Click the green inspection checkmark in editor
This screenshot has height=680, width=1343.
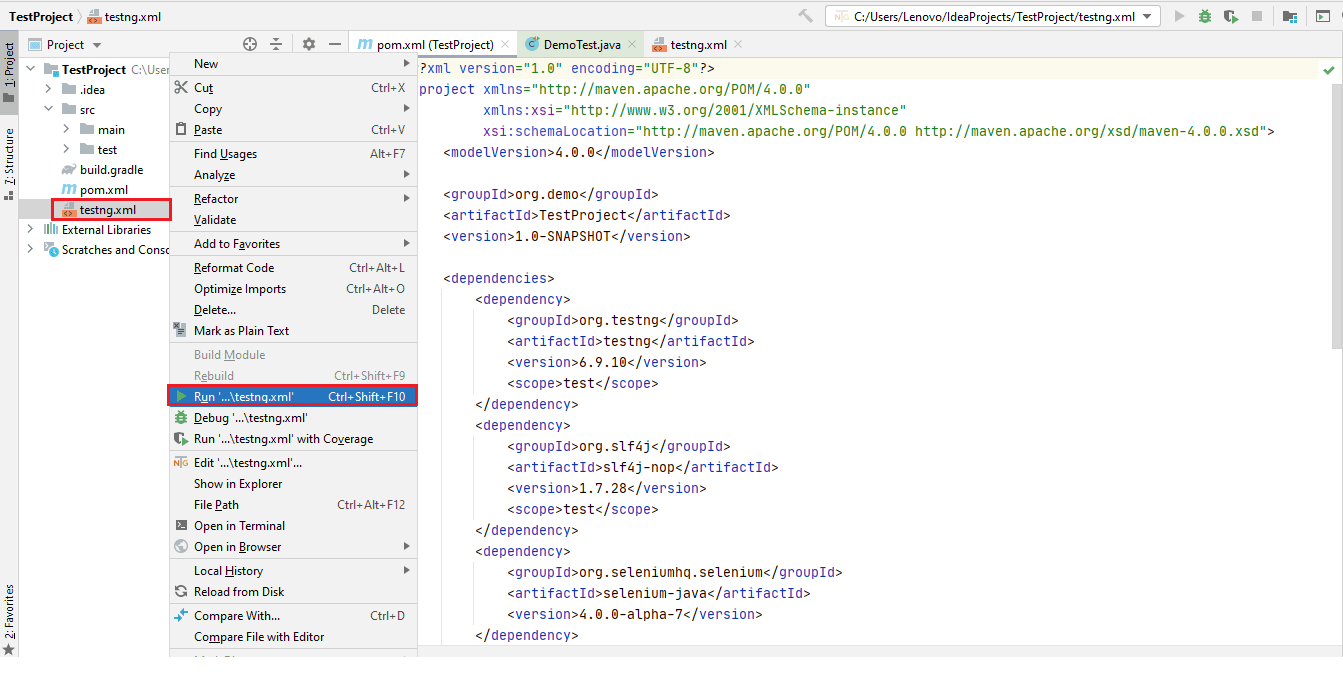coord(1328,70)
